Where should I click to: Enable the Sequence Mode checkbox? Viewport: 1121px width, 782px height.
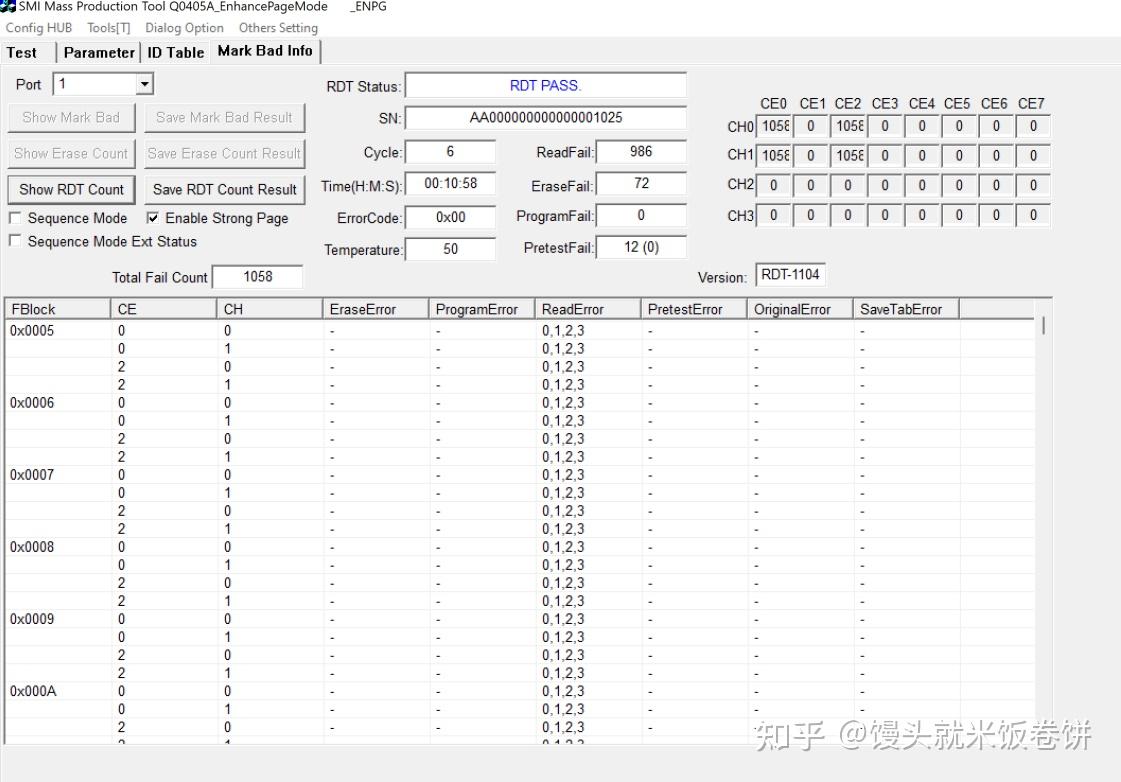coord(15,218)
